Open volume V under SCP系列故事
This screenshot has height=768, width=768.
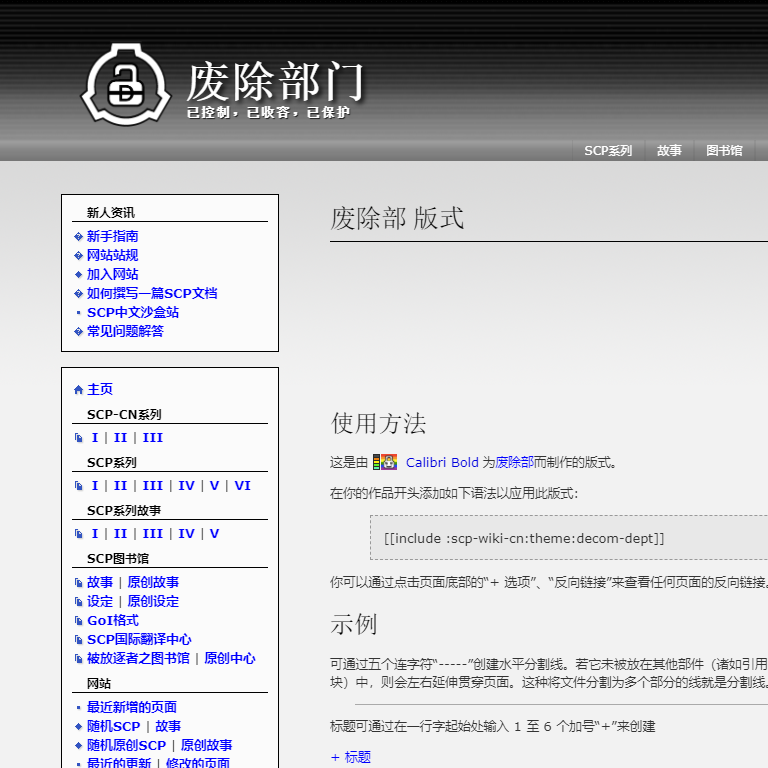coord(214,534)
